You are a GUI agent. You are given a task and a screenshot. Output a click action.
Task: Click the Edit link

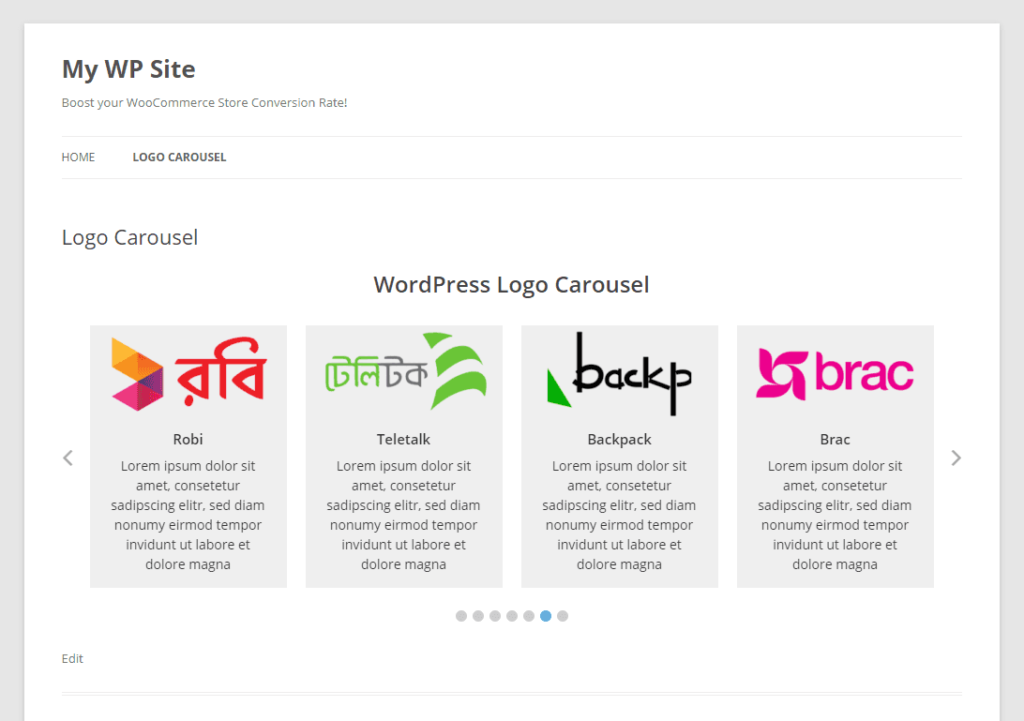point(72,658)
